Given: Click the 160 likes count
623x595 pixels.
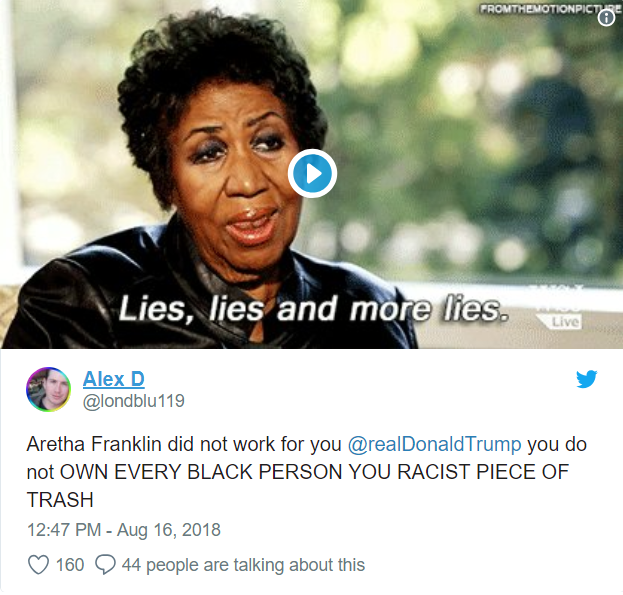Looking at the screenshot, I should (x=70, y=565).
